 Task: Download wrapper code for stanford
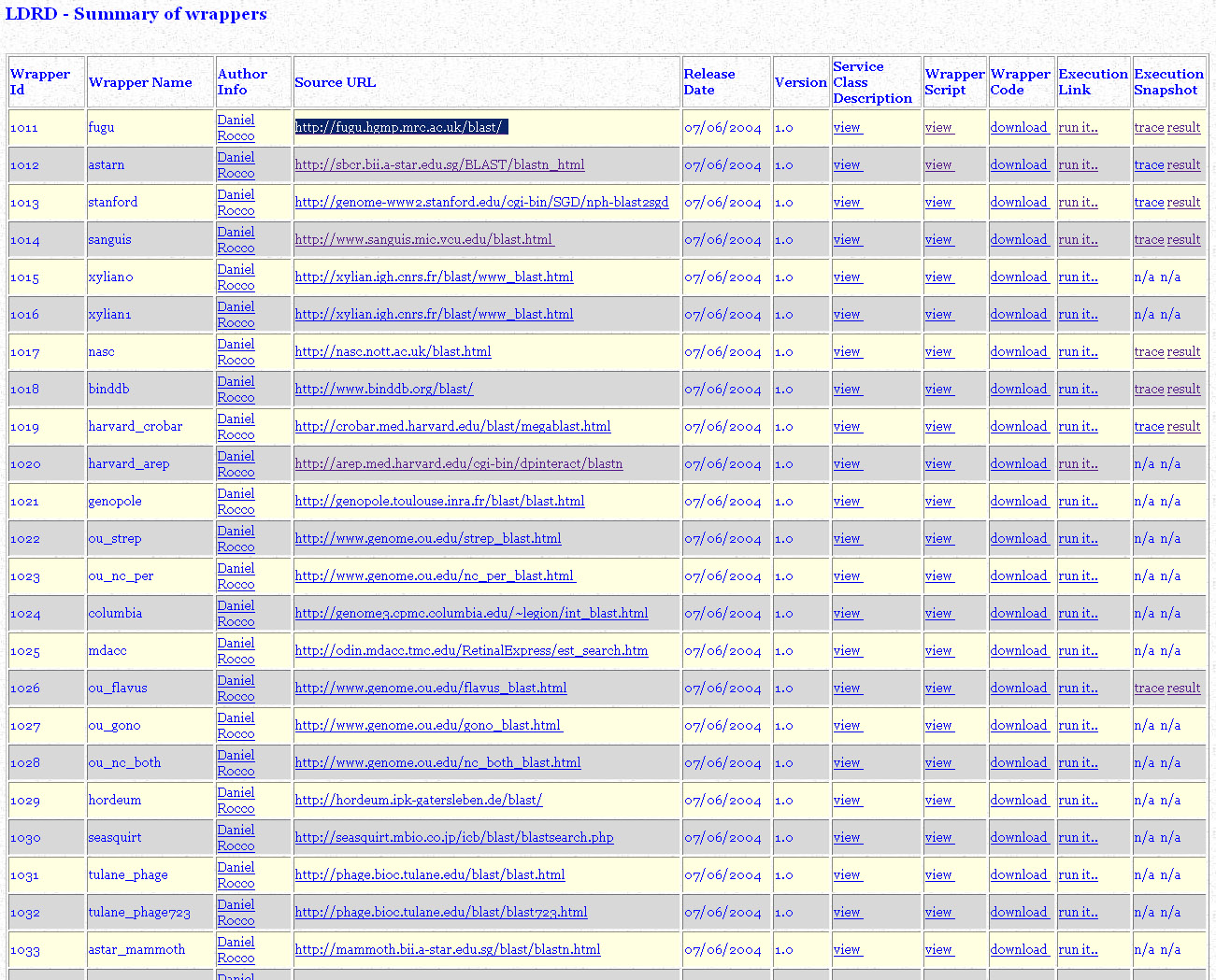pos(1019,202)
